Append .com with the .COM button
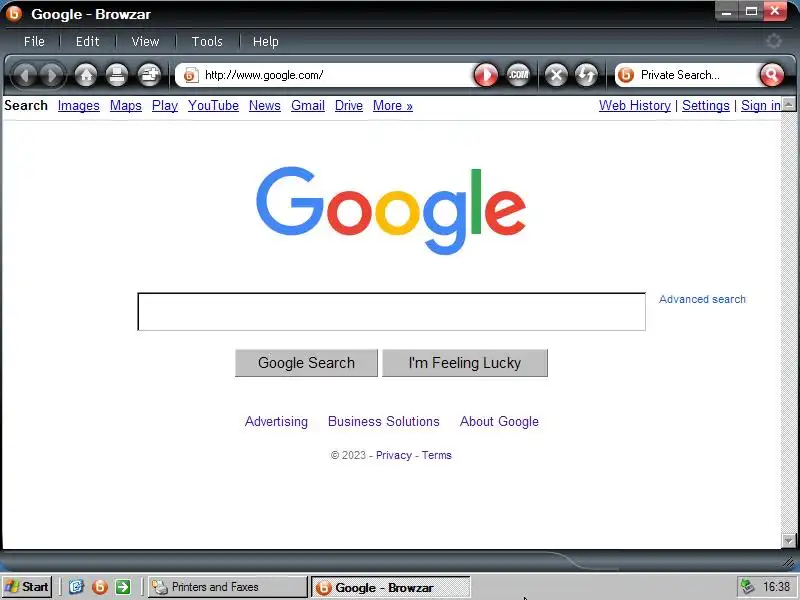 pos(518,76)
